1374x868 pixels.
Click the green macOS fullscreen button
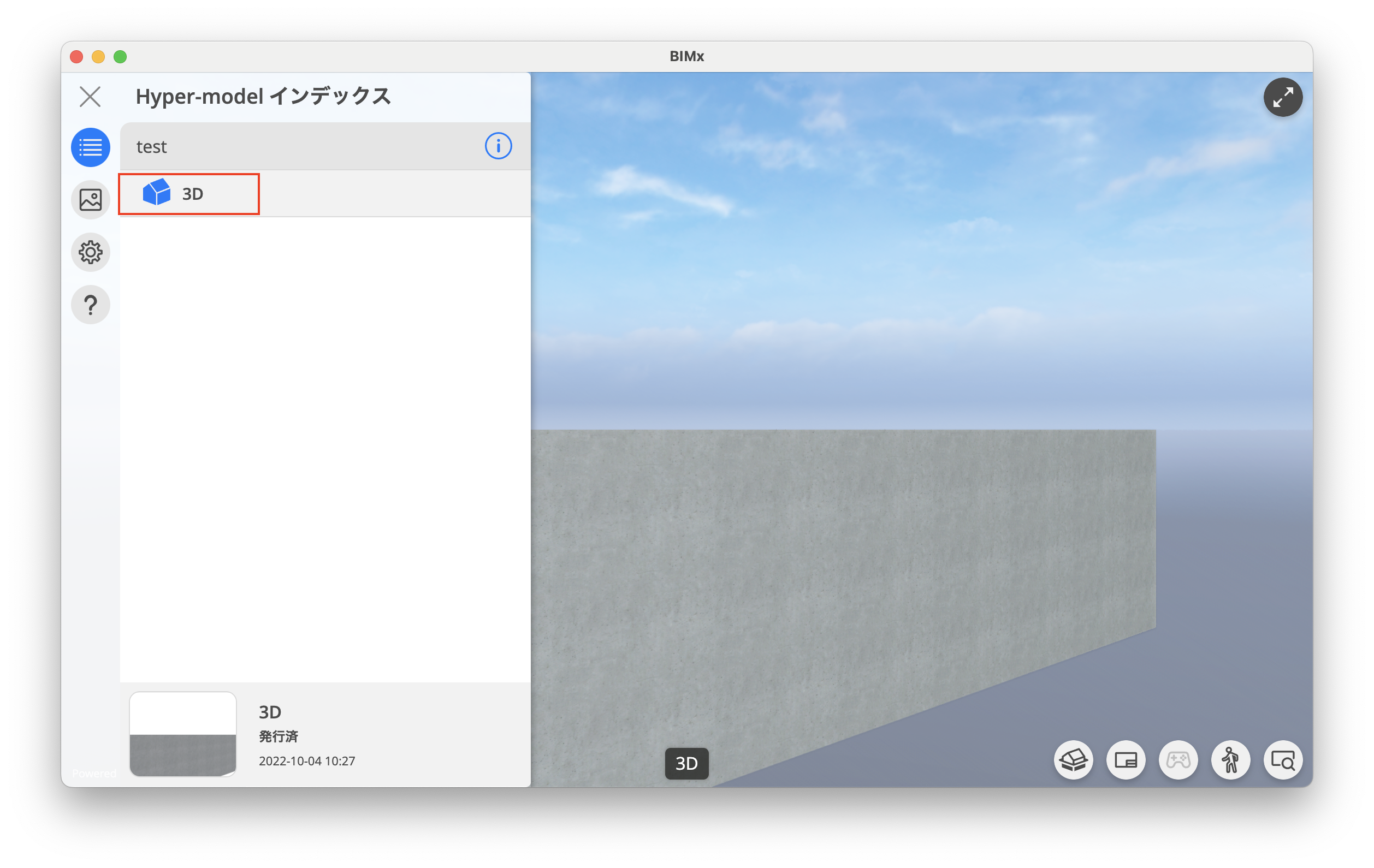click(x=120, y=56)
